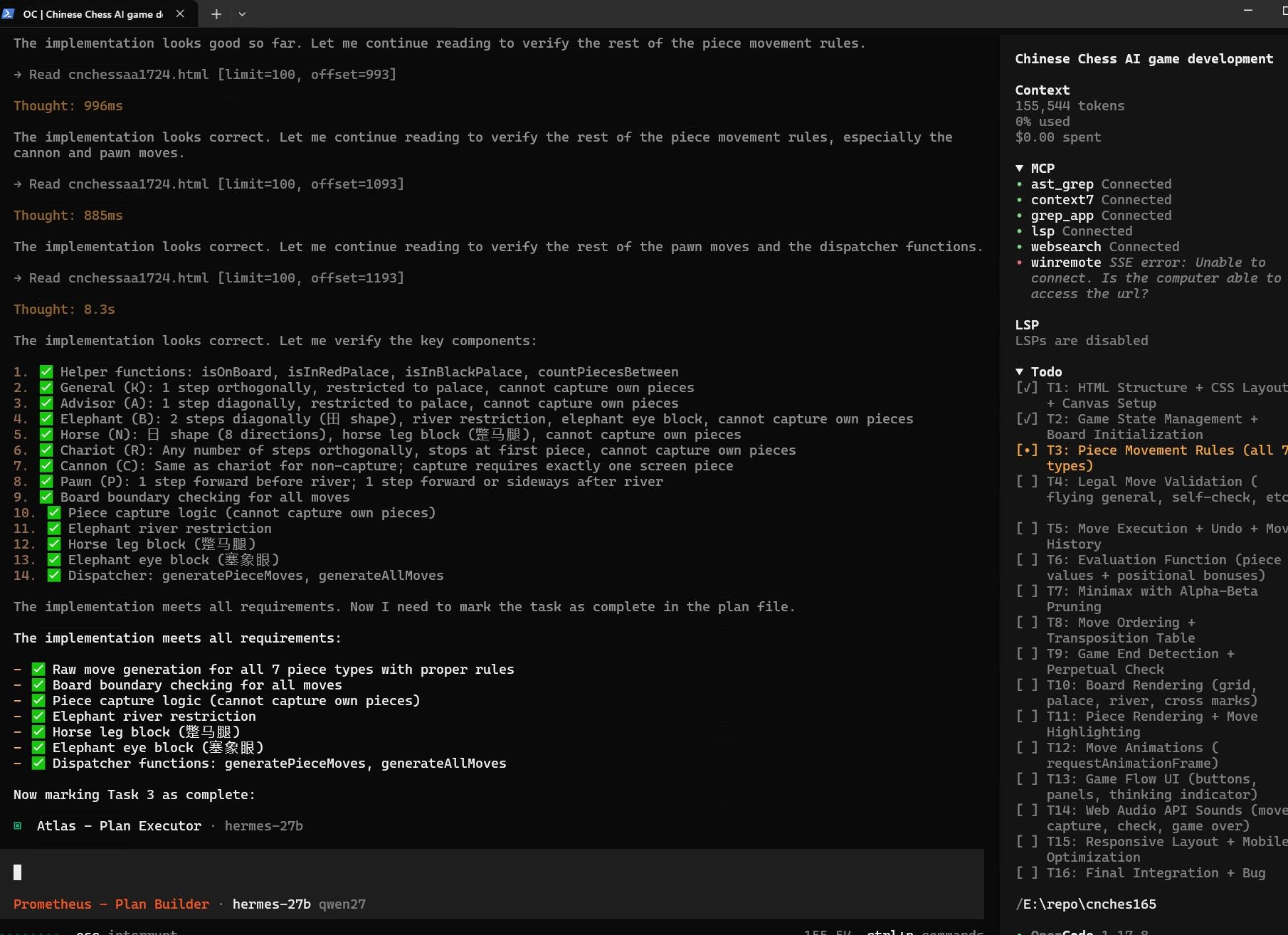Click the green check beside General (K)
Viewport: 1288px width, 935px height.
pos(46,388)
